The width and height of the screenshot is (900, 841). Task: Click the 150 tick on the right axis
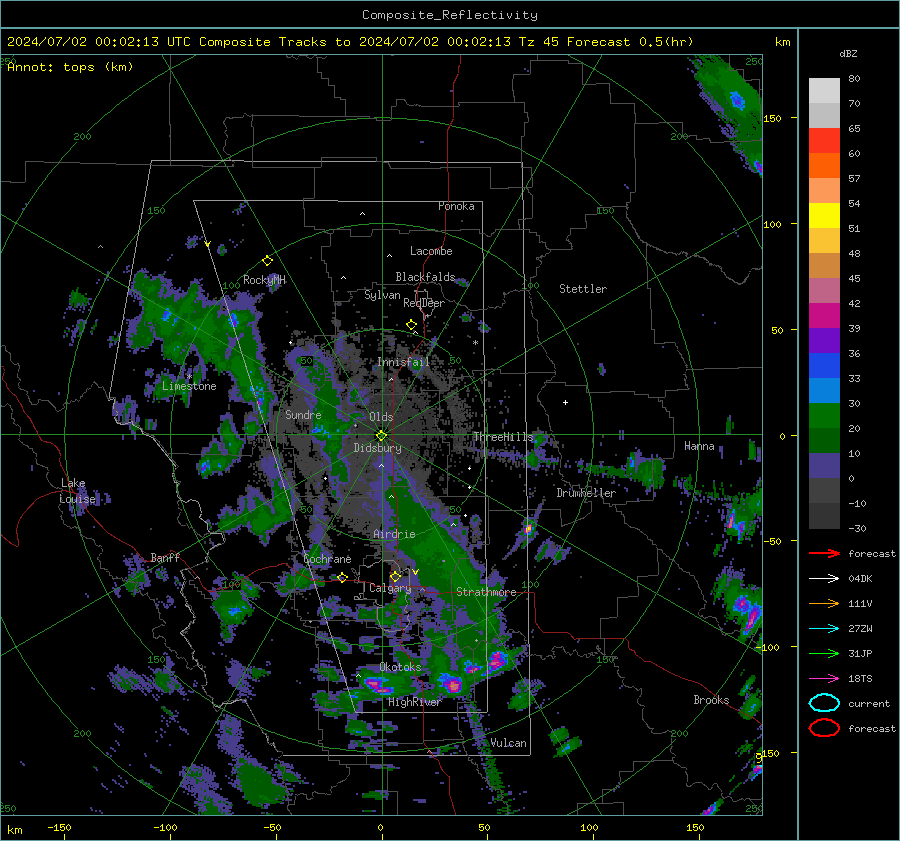coord(772,118)
